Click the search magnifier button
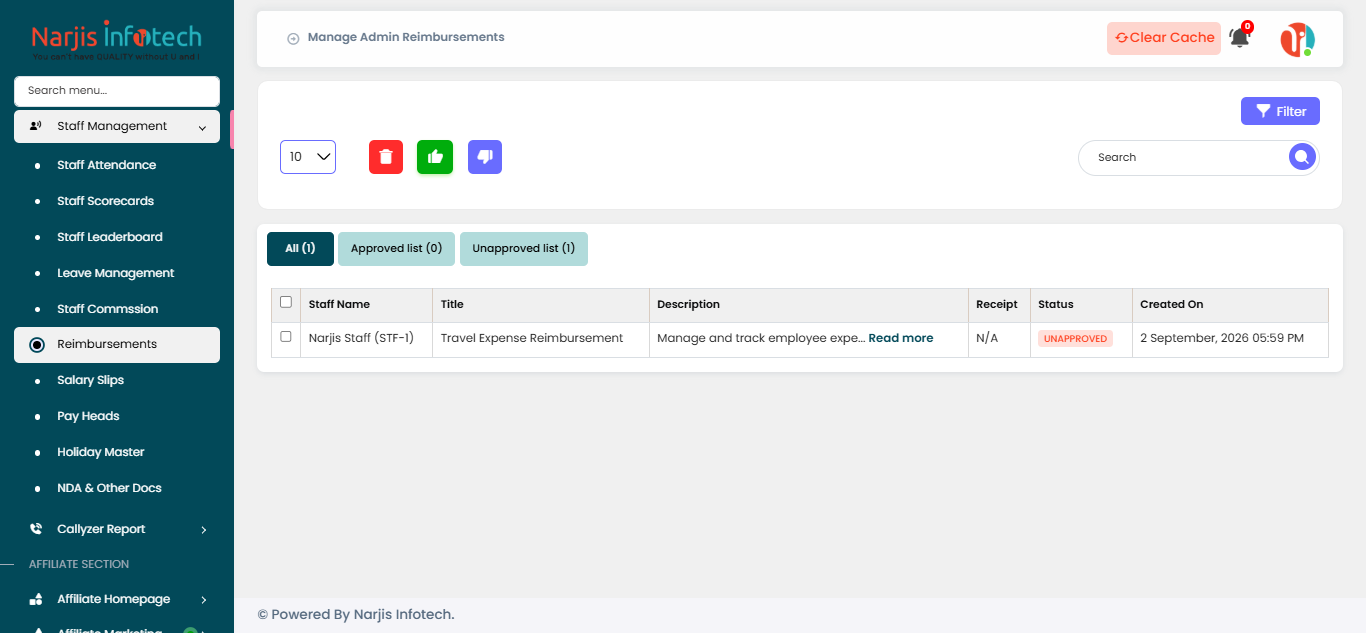The height and width of the screenshot is (633, 1366). point(1301,157)
